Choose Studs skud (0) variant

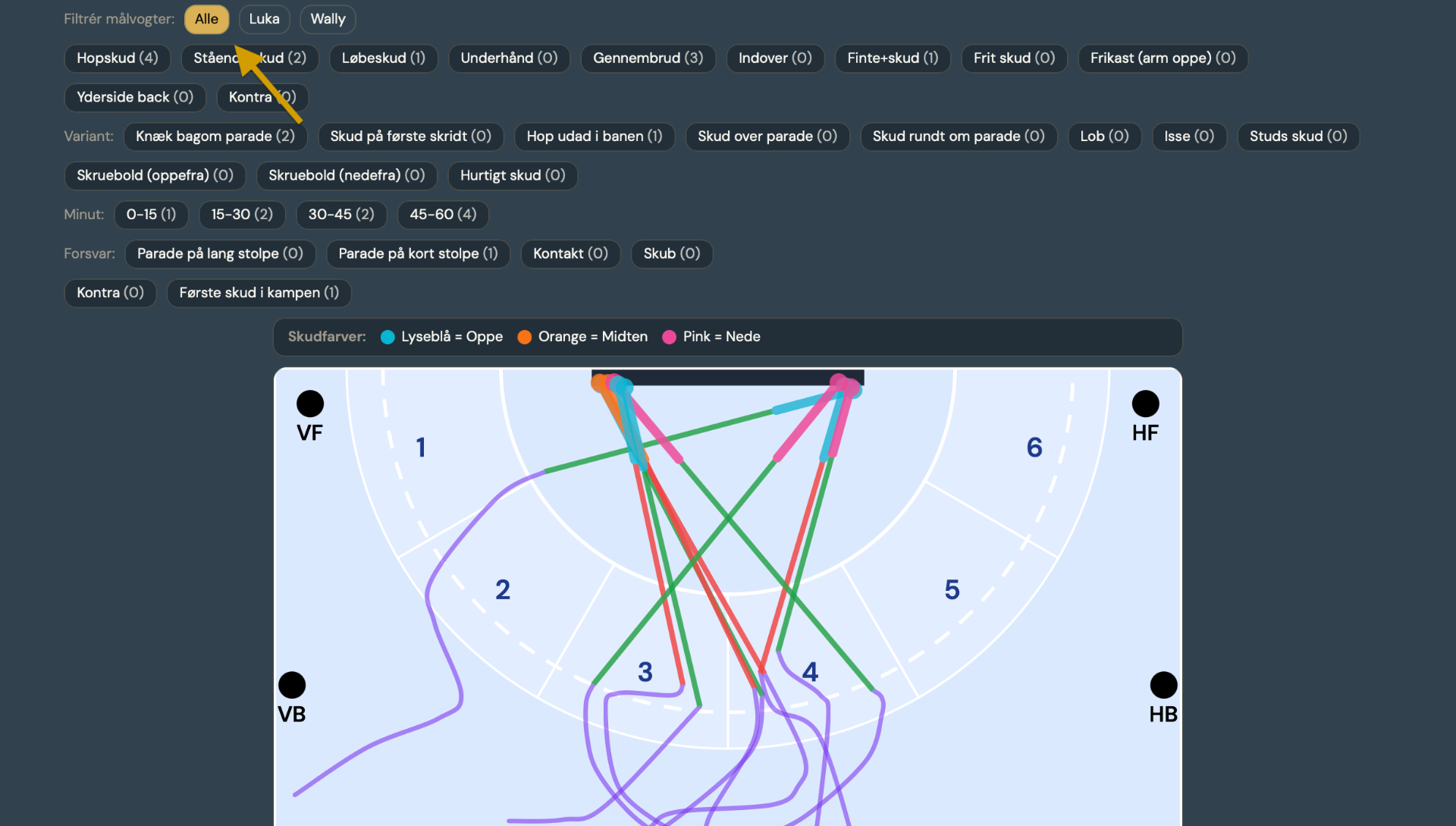[1298, 137]
